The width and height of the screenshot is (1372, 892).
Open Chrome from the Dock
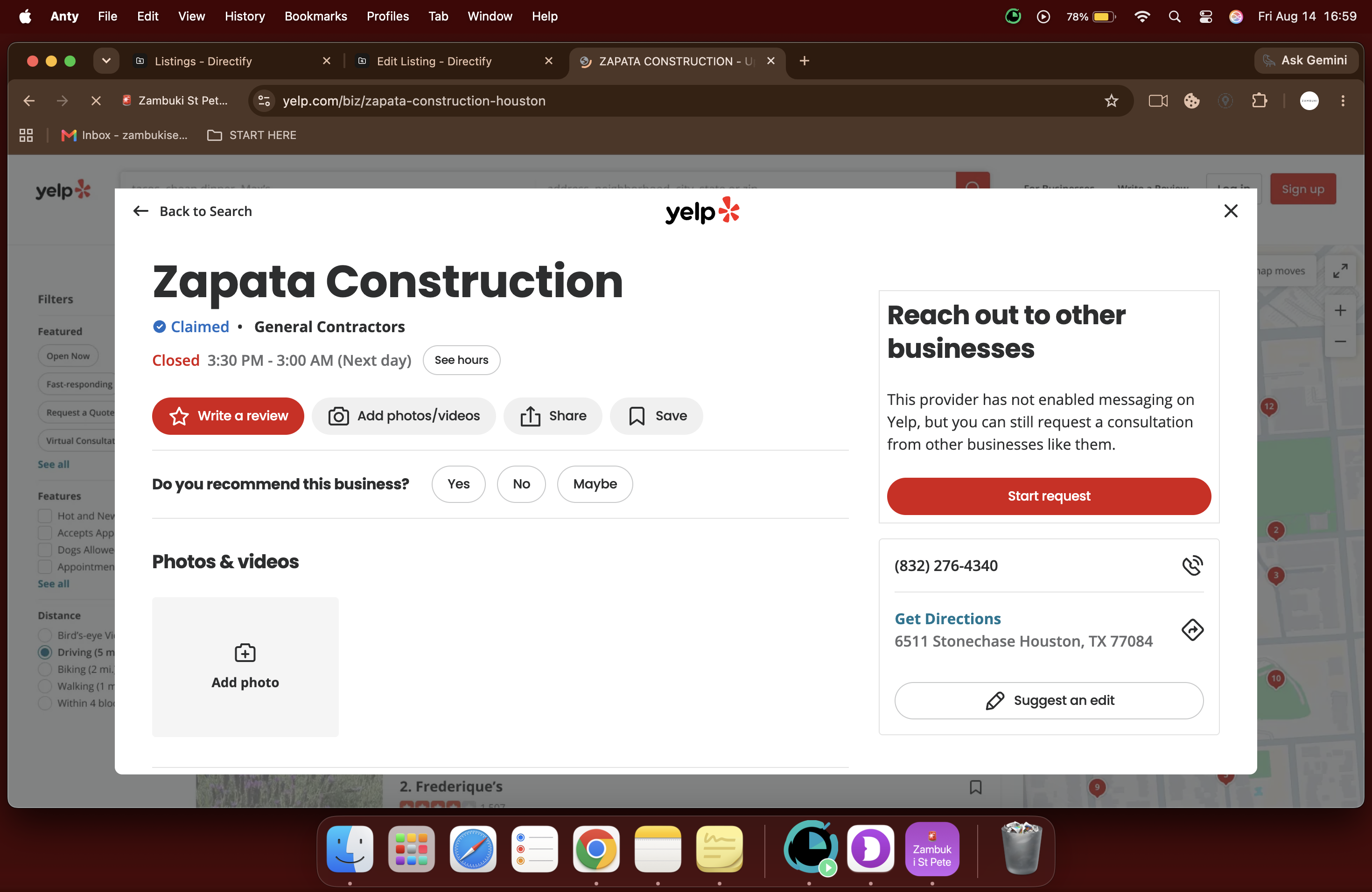(x=596, y=849)
